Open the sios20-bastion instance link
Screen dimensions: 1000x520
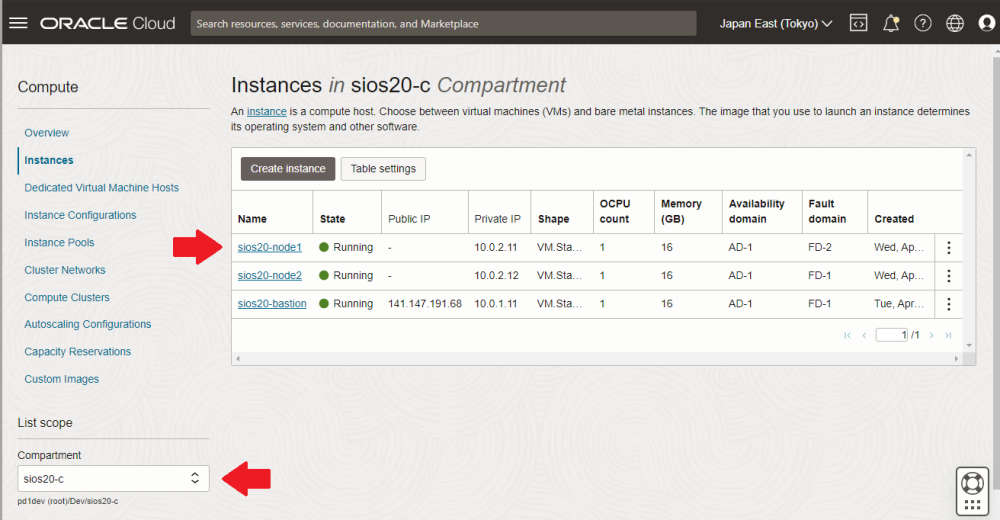[x=272, y=303]
